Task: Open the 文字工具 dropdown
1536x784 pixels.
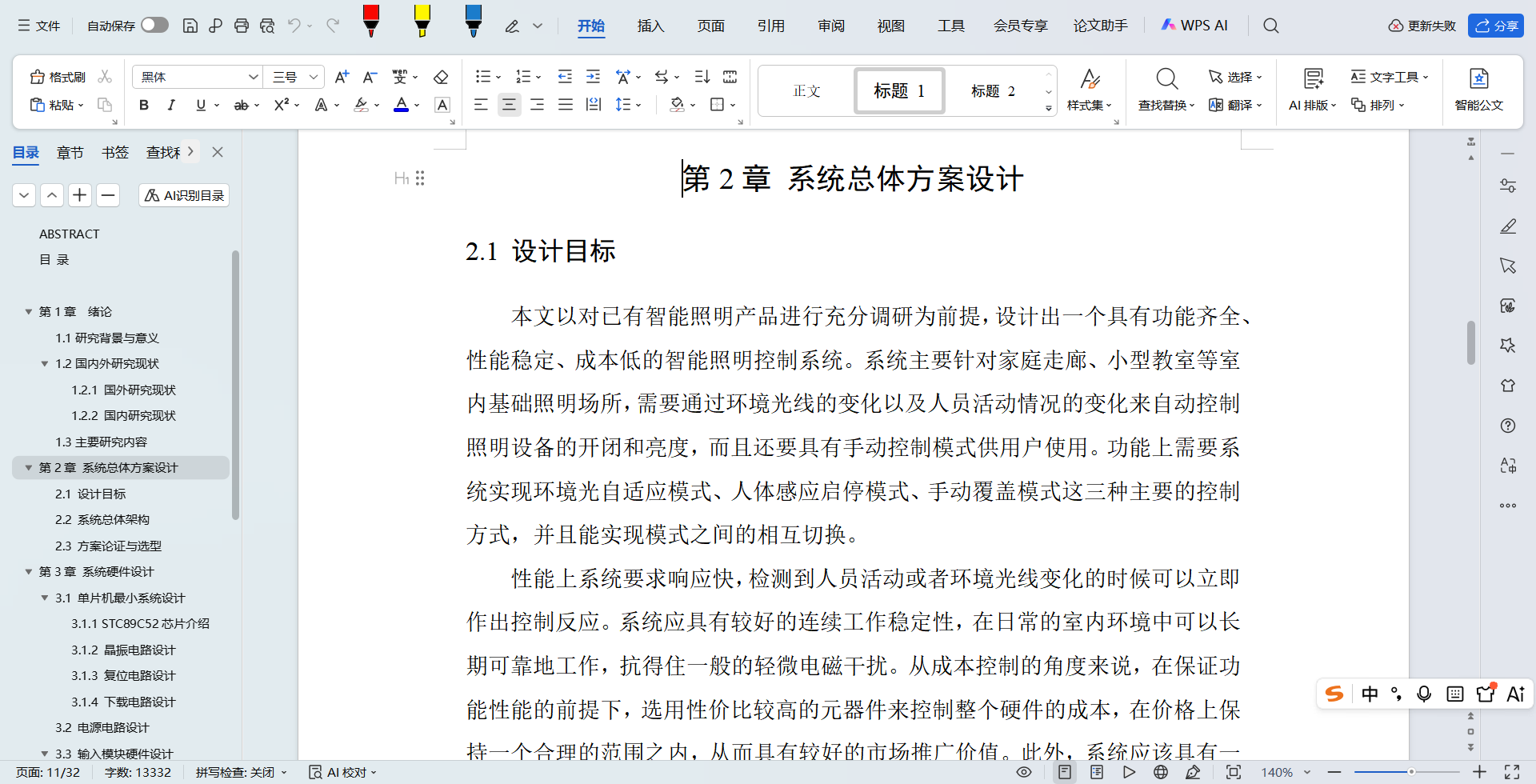Action: pos(1389,77)
